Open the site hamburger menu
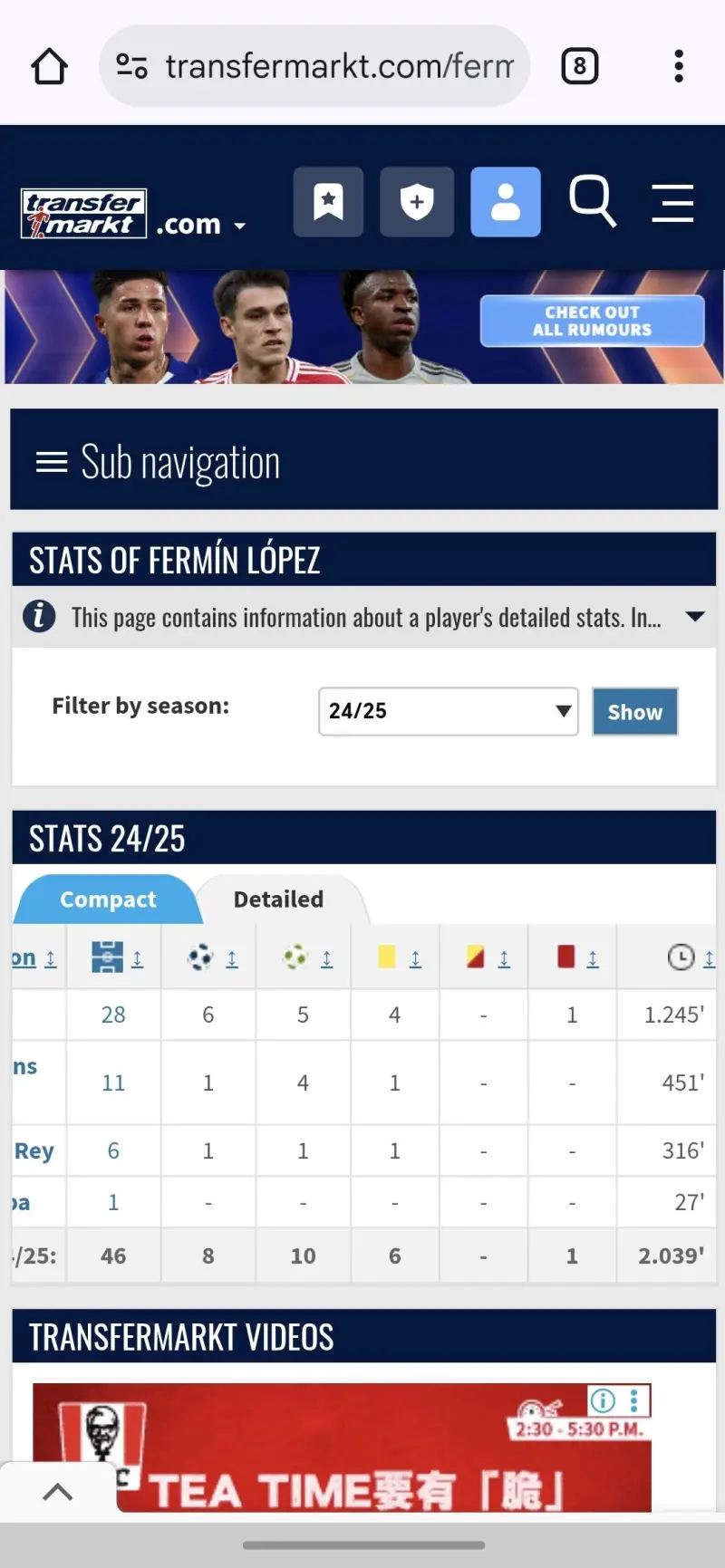The height and width of the screenshot is (1568, 725). pyautogui.click(x=672, y=202)
